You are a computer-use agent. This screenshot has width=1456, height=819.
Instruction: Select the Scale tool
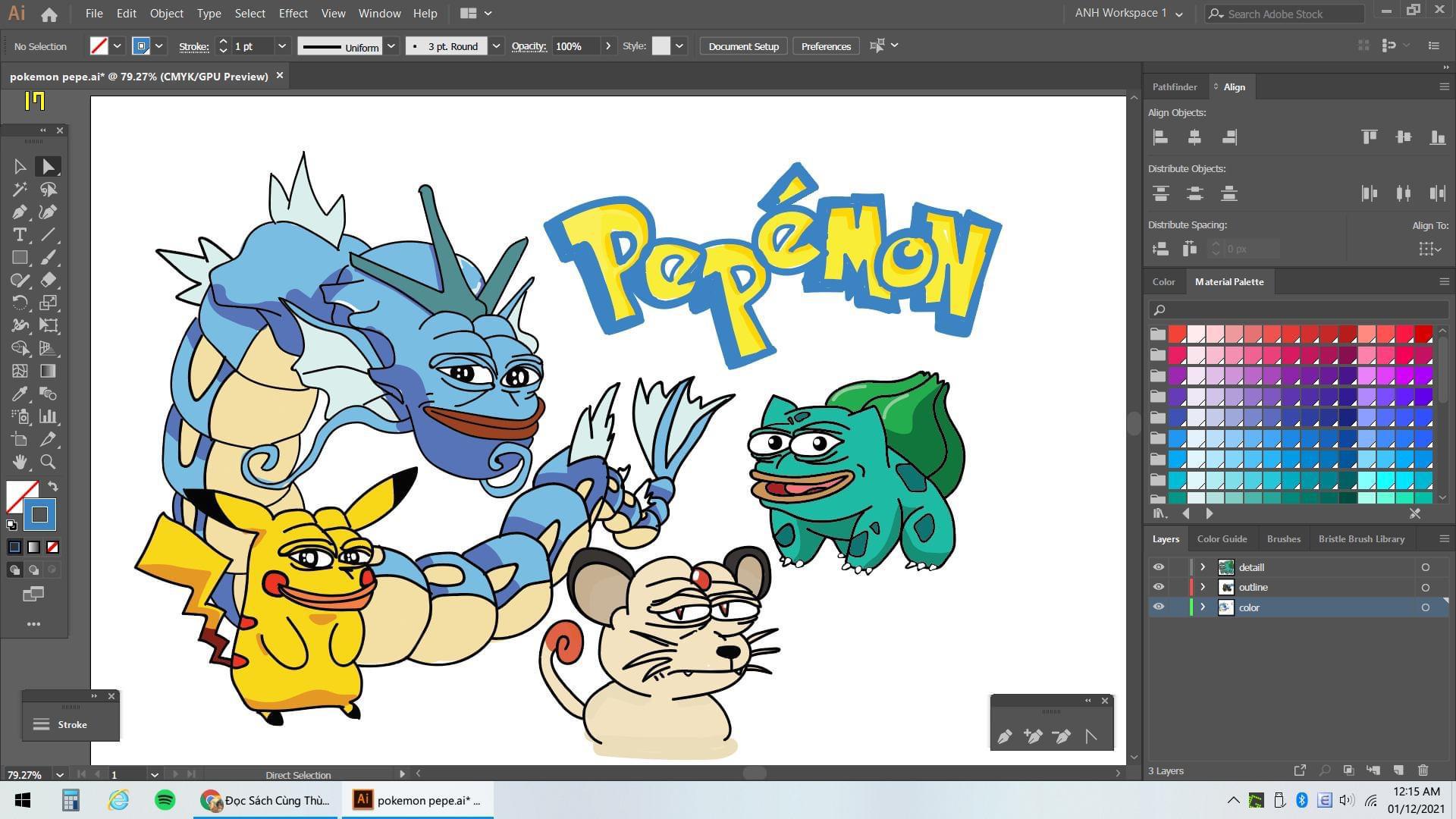(x=49, y=303)
